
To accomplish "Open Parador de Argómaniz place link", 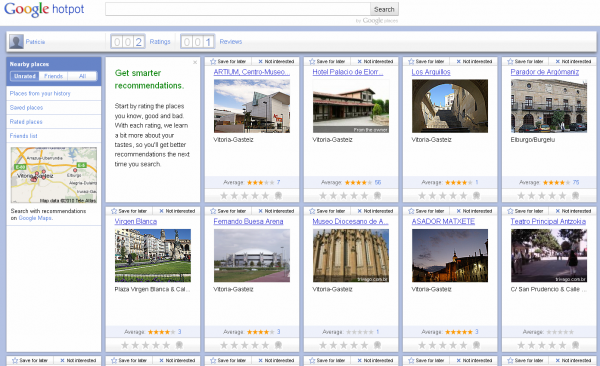I will [545, 72].
